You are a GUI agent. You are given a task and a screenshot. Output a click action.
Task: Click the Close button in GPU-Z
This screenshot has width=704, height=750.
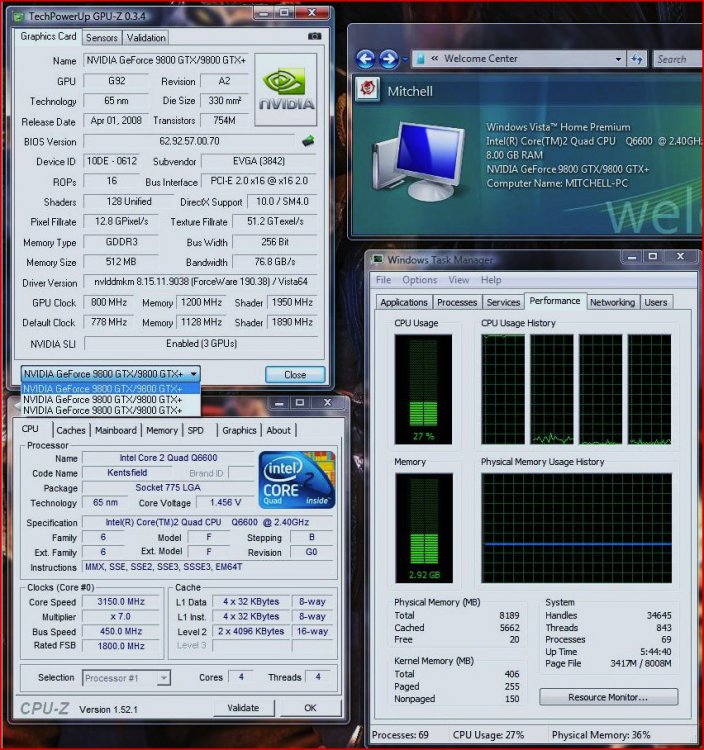tap(295, 375)
